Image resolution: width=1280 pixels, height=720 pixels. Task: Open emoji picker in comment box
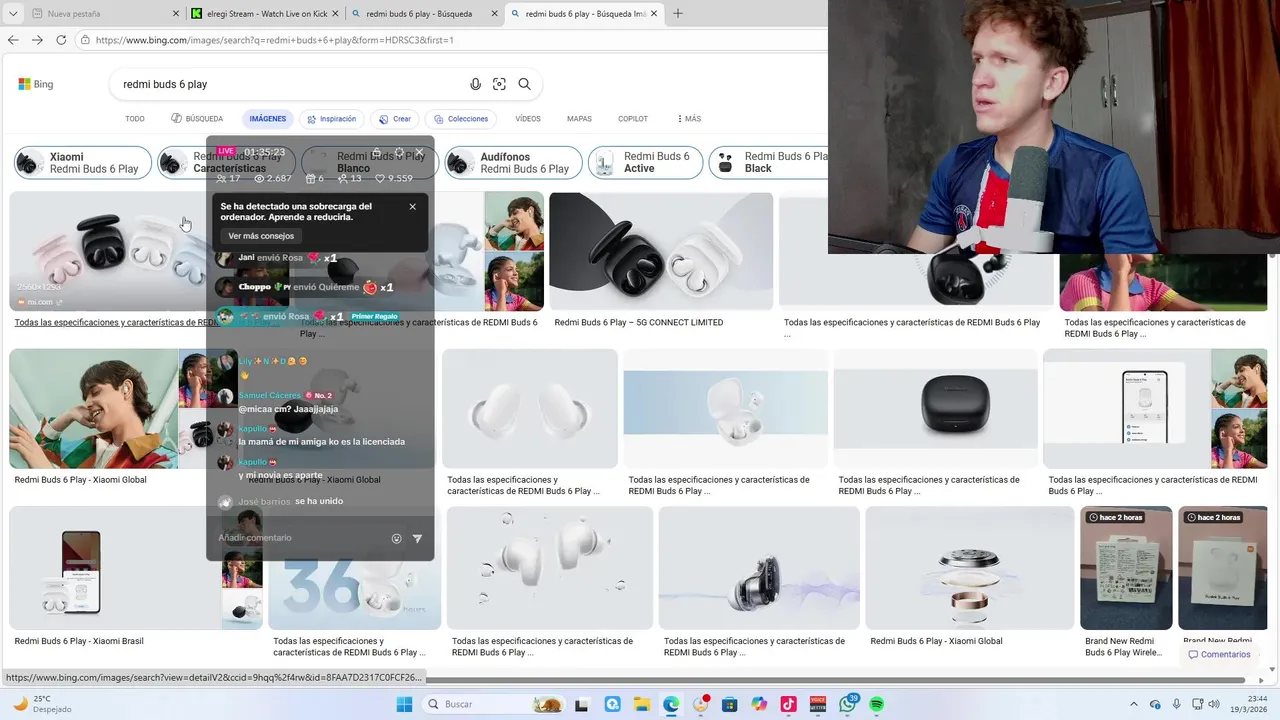click(x=396, y=538)
